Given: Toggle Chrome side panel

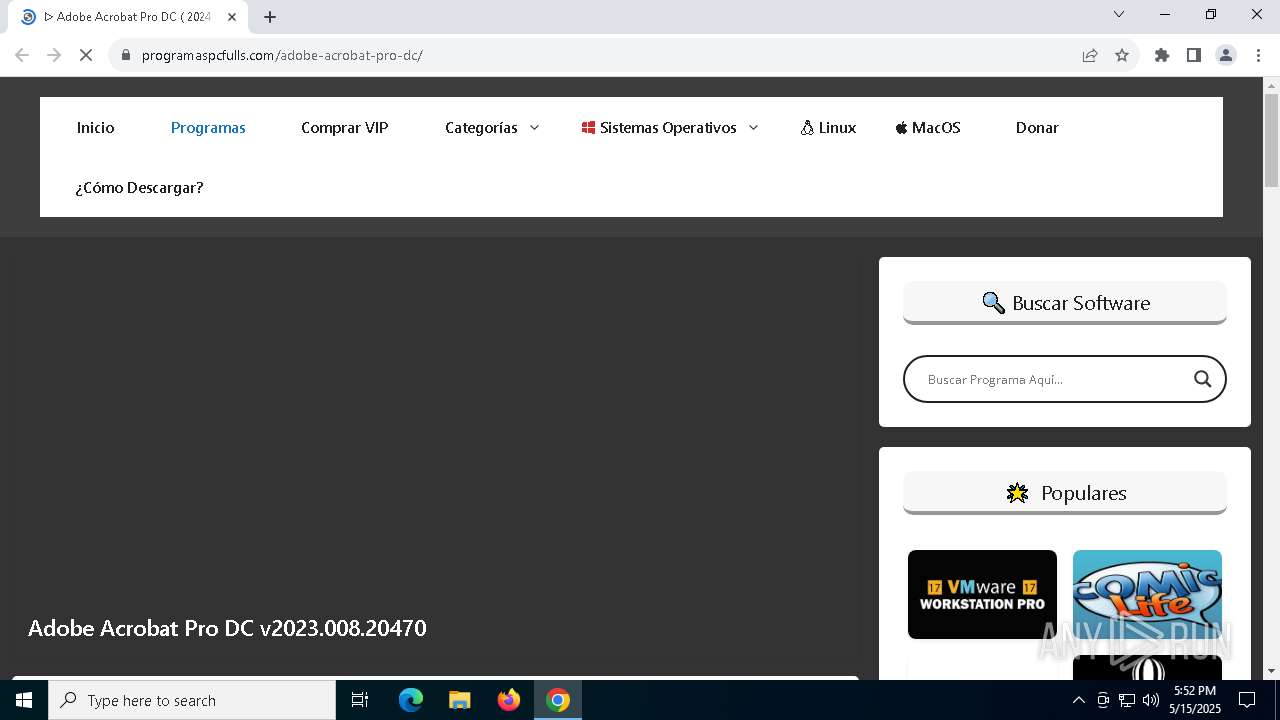Looking at the screenshot, I should click(x=1194, y=55).
